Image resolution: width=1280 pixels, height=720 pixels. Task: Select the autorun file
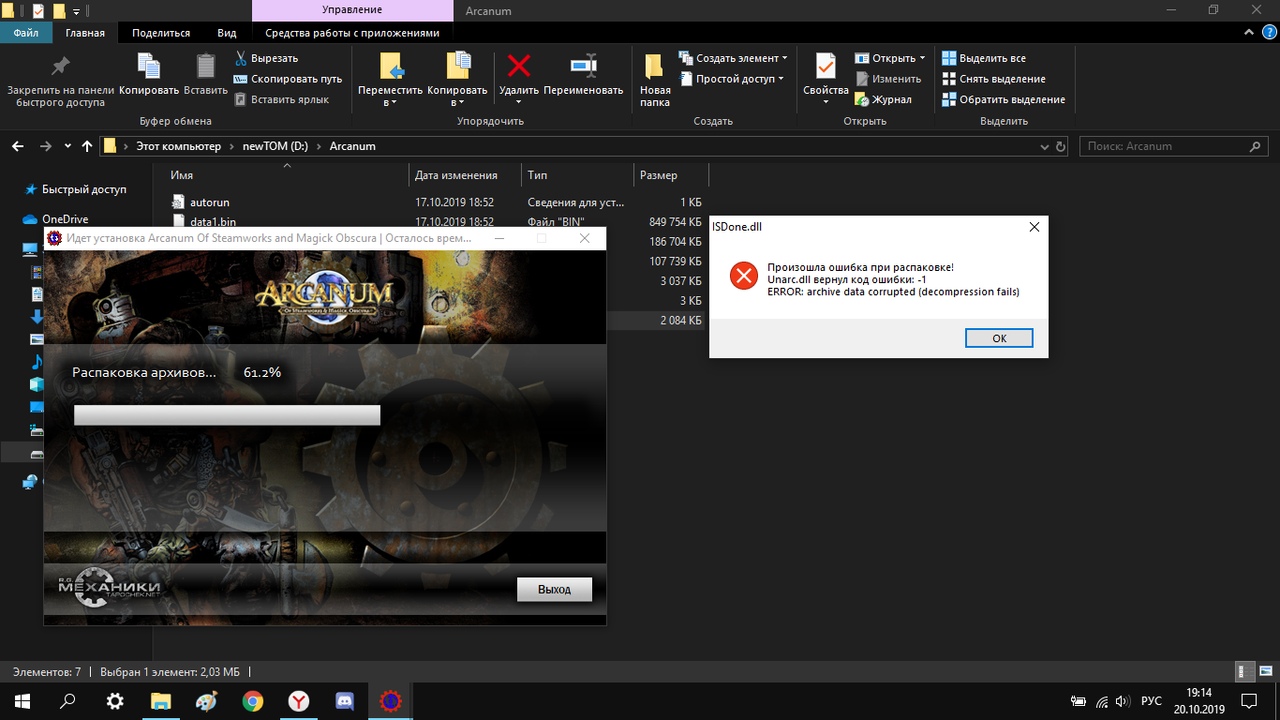[x=209, y=202]
